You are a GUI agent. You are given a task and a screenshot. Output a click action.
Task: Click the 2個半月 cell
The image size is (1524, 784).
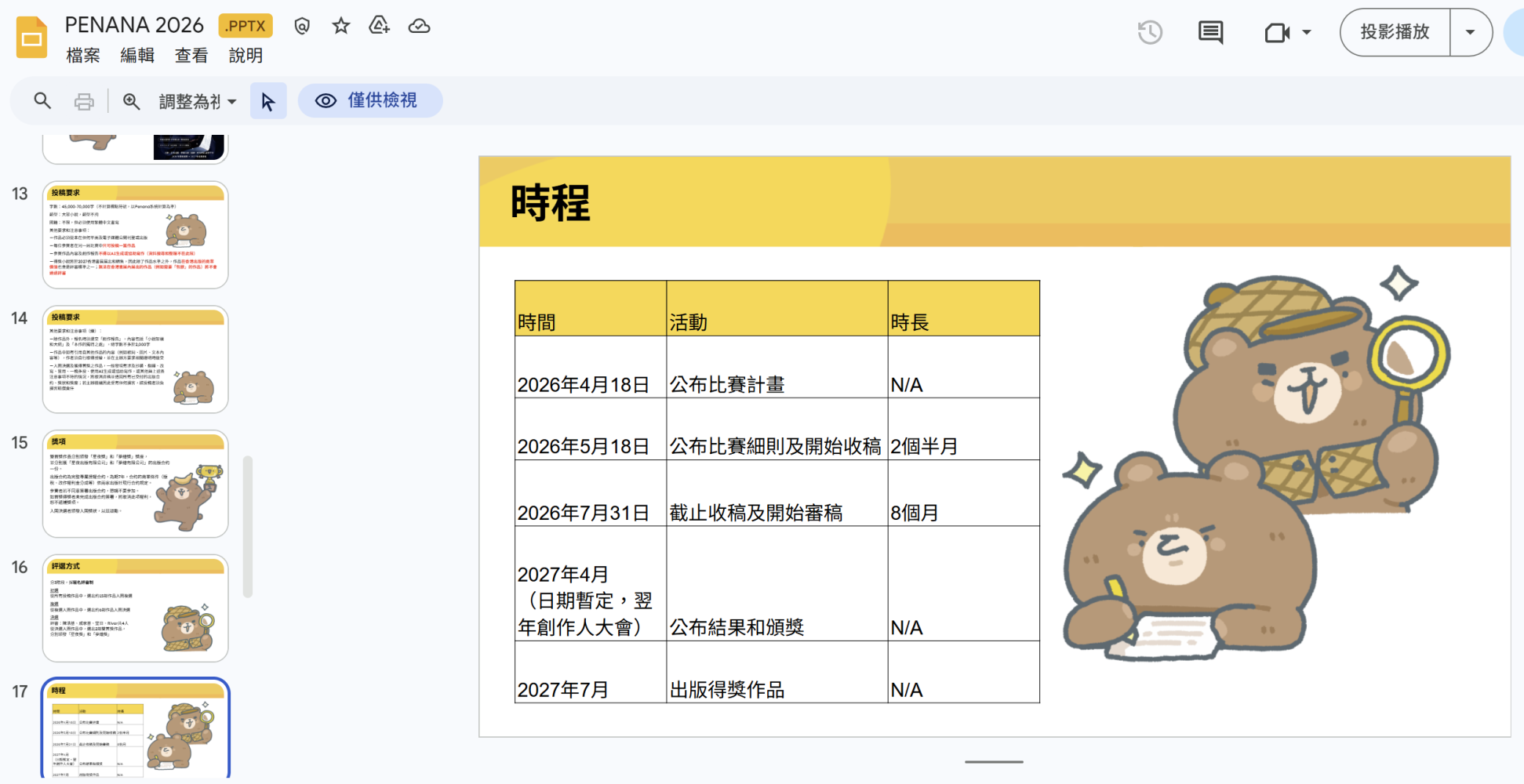964,429
